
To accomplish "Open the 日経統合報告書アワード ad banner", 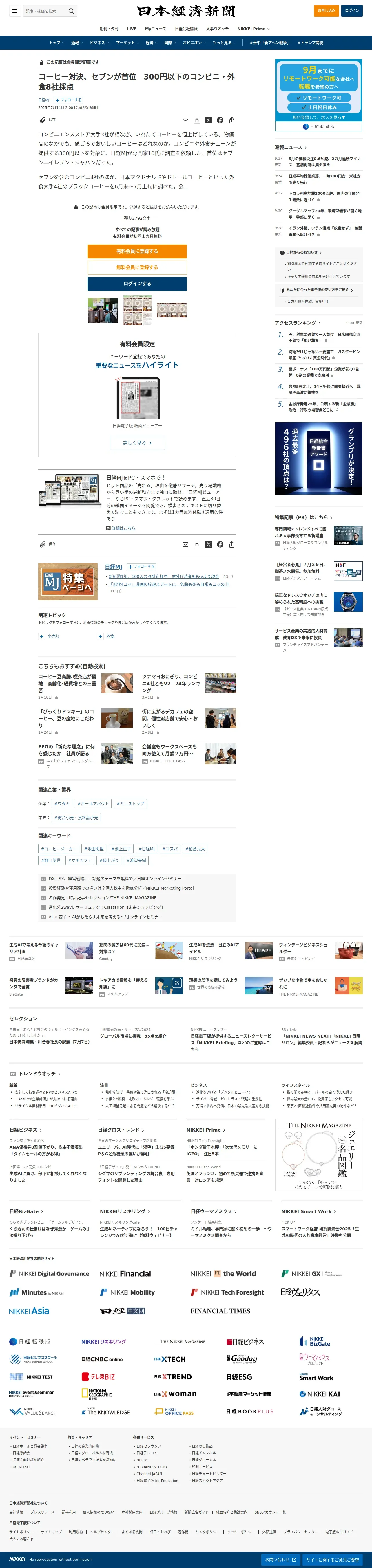I will pos(318,458).
